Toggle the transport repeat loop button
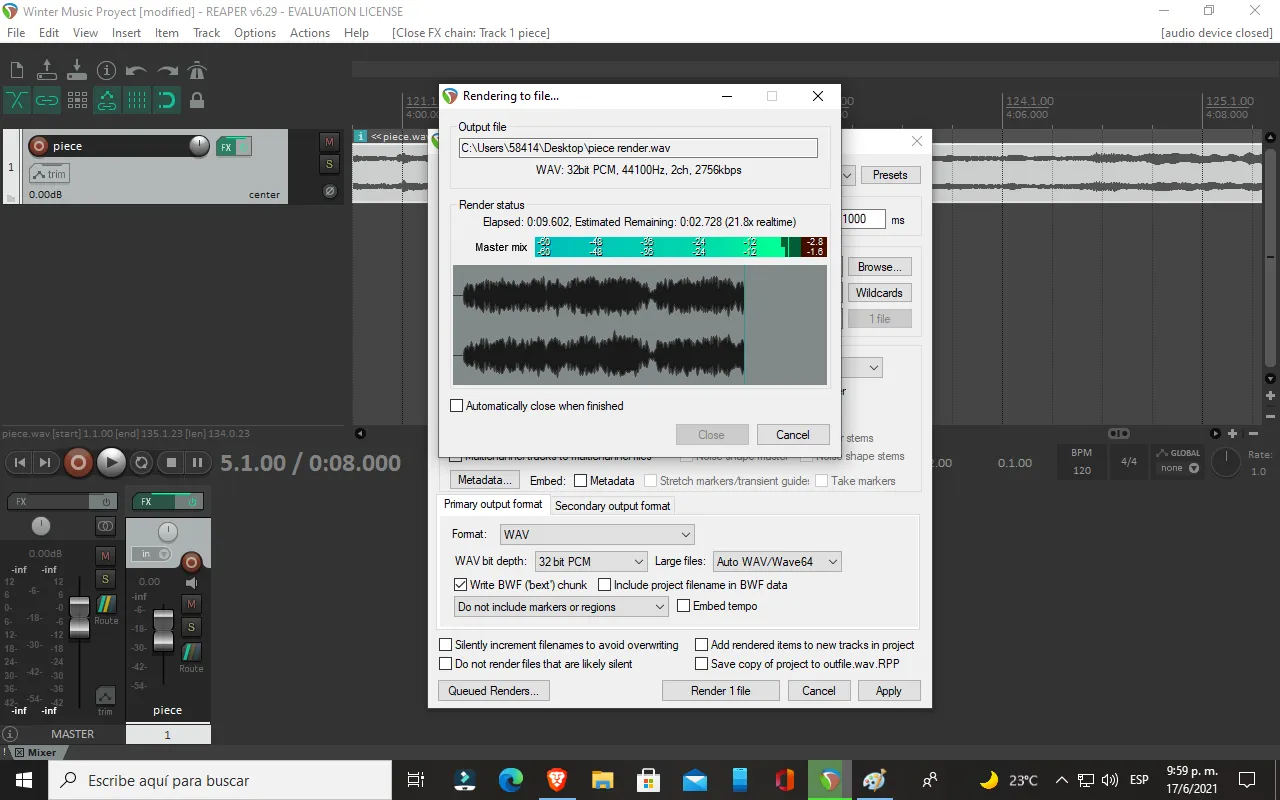The width and height of the screenshot is (1280, 800). [142, 462]
